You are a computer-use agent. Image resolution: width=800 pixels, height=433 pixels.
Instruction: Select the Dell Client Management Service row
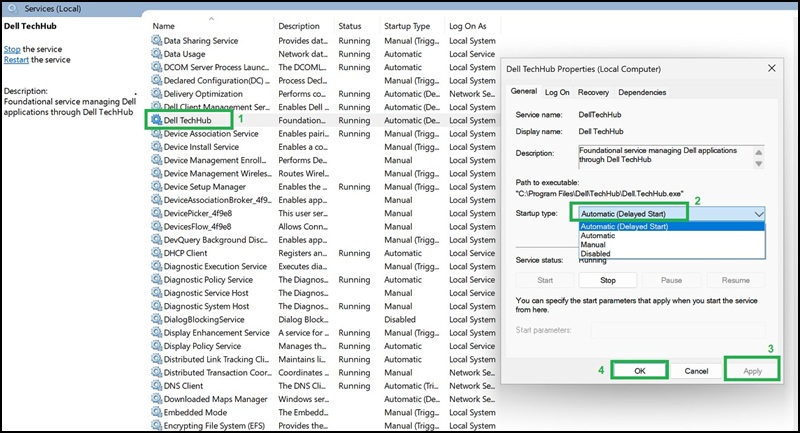324,107
